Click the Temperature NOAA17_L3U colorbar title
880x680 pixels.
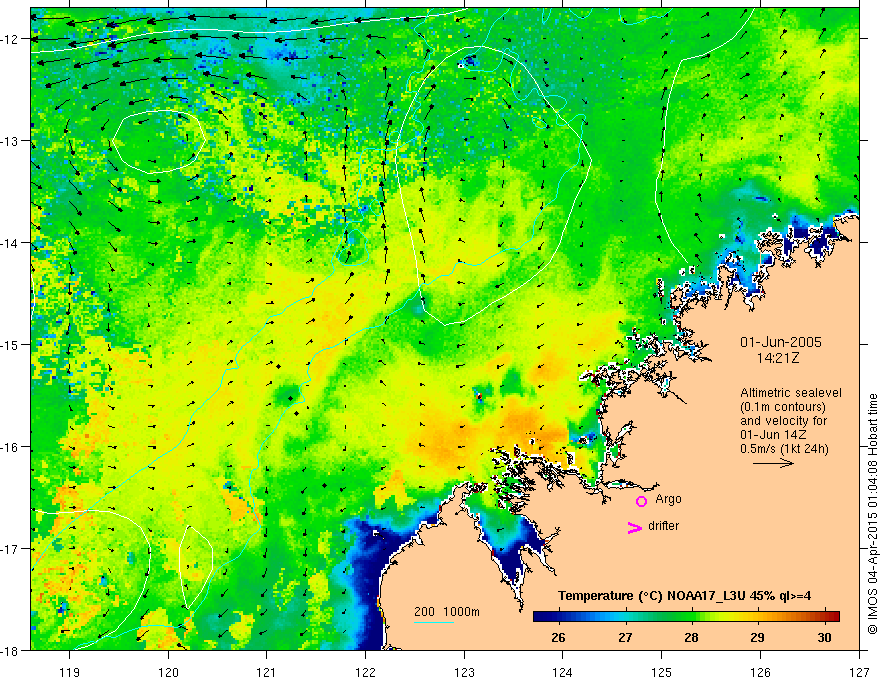(685, 596)
